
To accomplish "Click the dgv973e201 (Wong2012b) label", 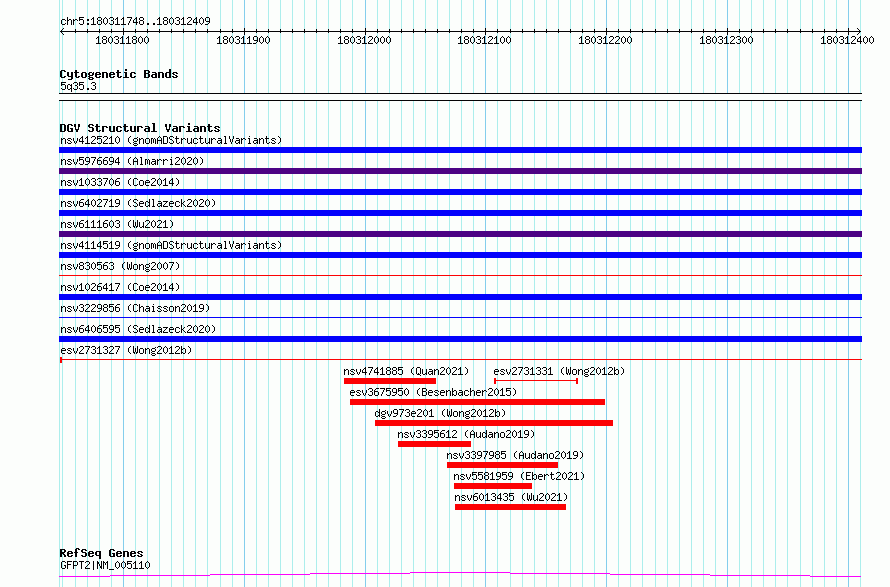I will click(x=440, y=413).
